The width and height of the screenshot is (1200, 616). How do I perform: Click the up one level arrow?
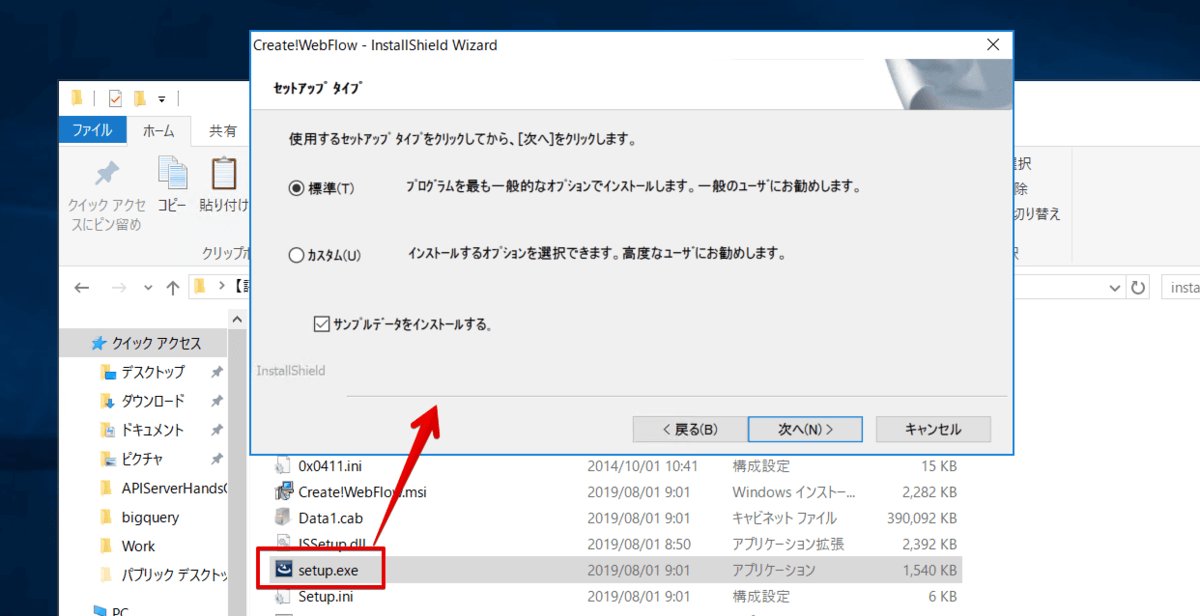172,287
